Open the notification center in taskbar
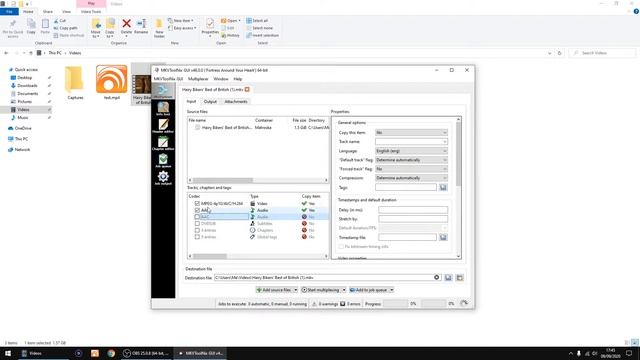This screenshot has height=360, width=640. [629, 353]
